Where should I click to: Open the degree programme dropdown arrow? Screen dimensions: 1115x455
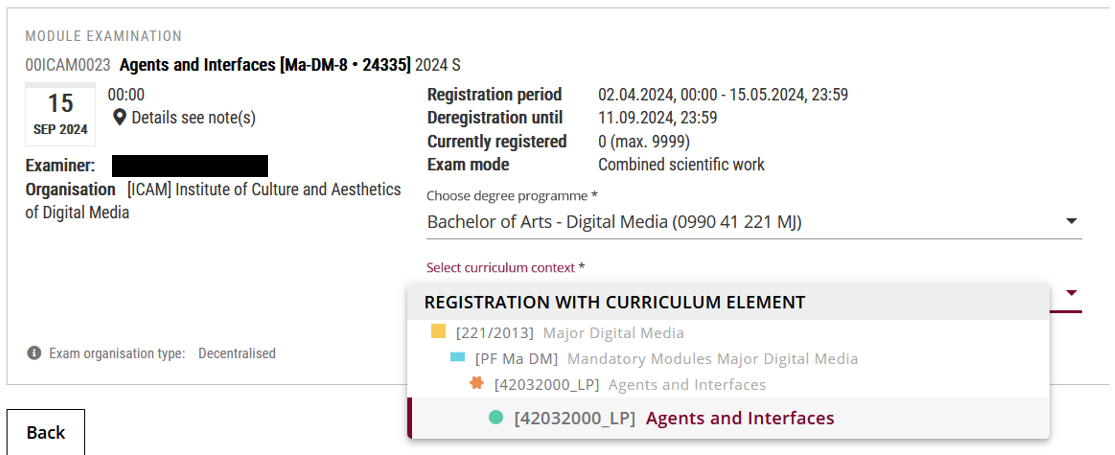1072,222
